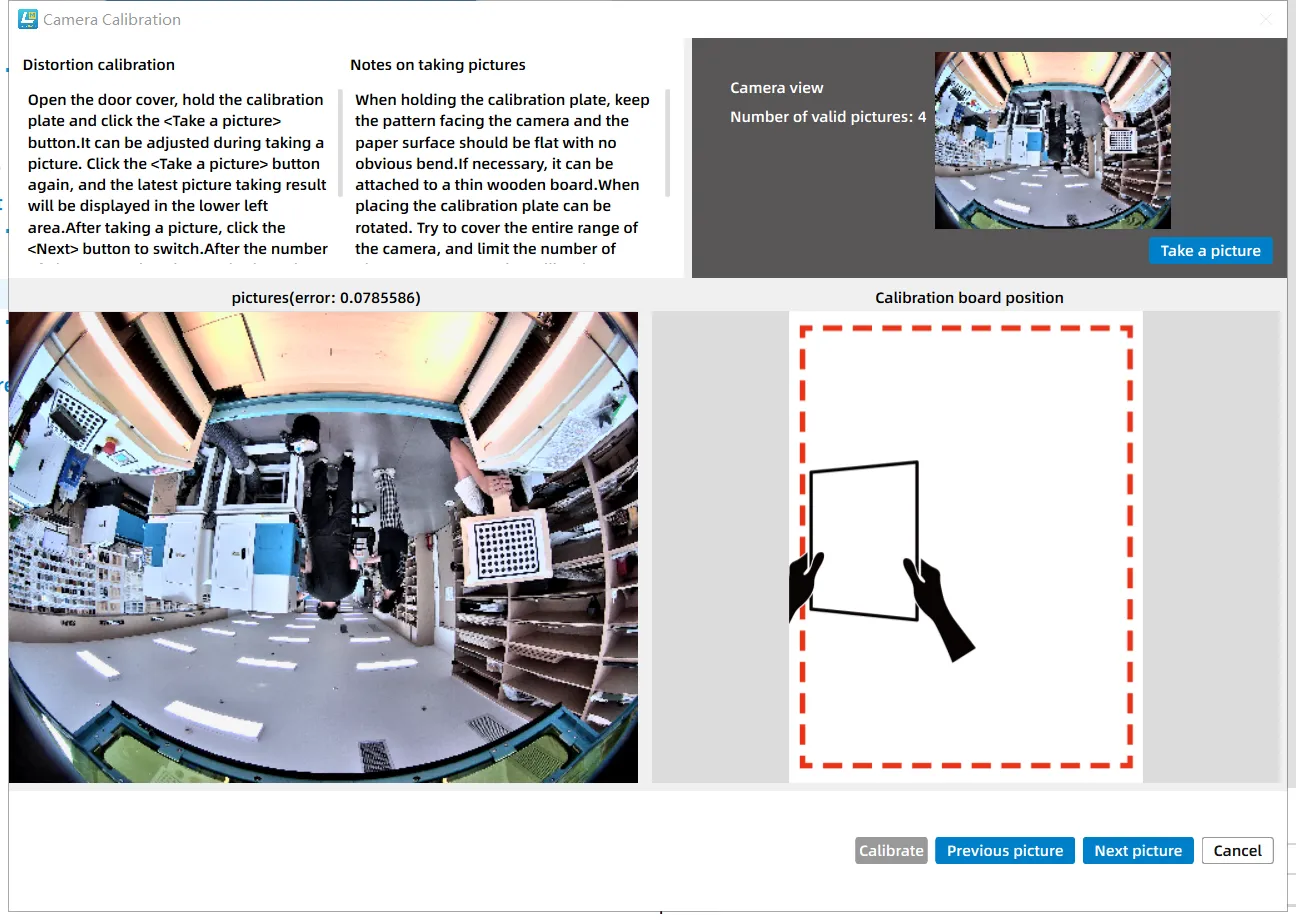Cancel the calibration dialog
Screen dimensions: 1296x920
coord(1237,850)
